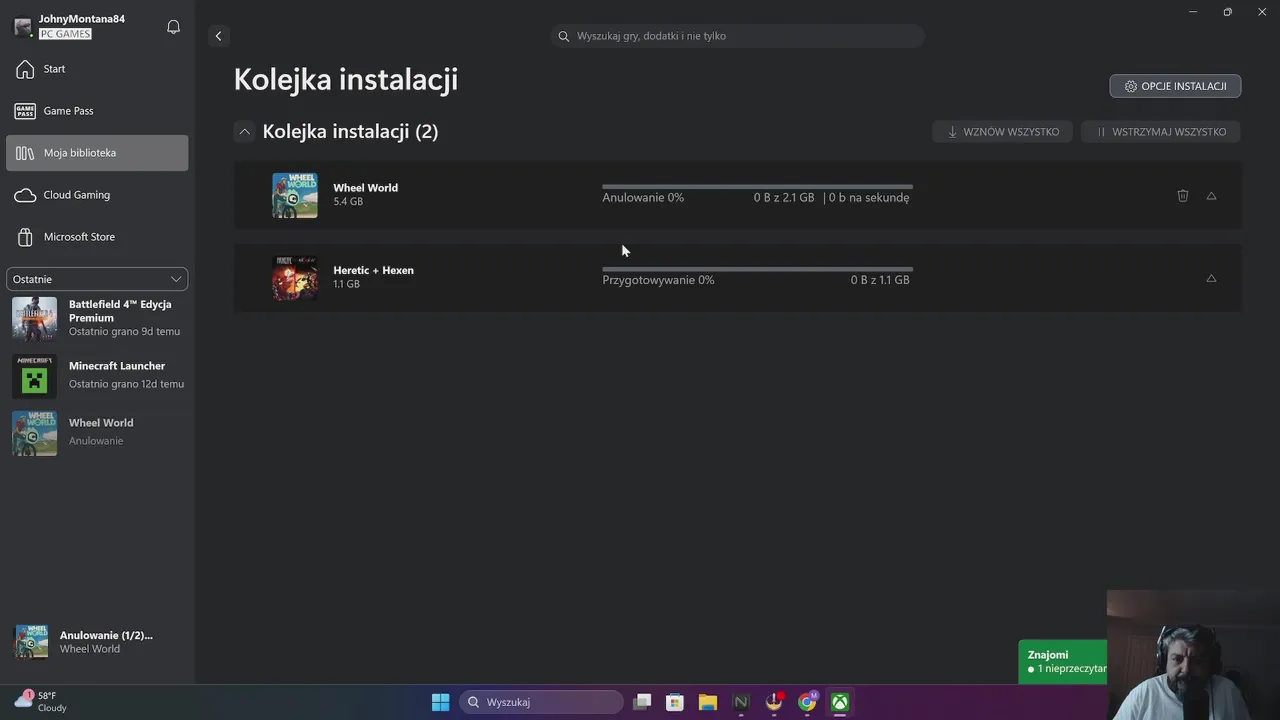
Task: Collapse the Kolejka instalacji (2) section
Action: [244, 132]
